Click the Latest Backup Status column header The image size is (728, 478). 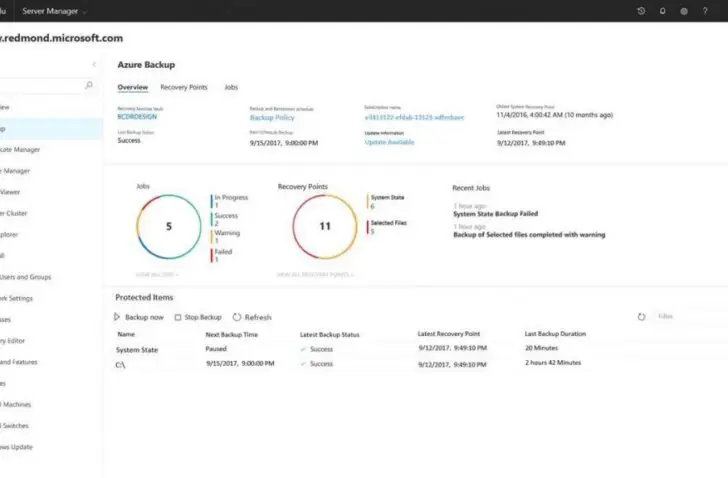click(x=330, y=334)
